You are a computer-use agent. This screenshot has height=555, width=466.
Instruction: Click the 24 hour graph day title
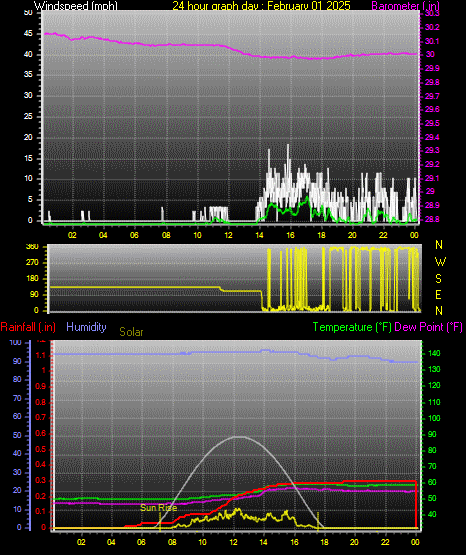coord(261,5)
